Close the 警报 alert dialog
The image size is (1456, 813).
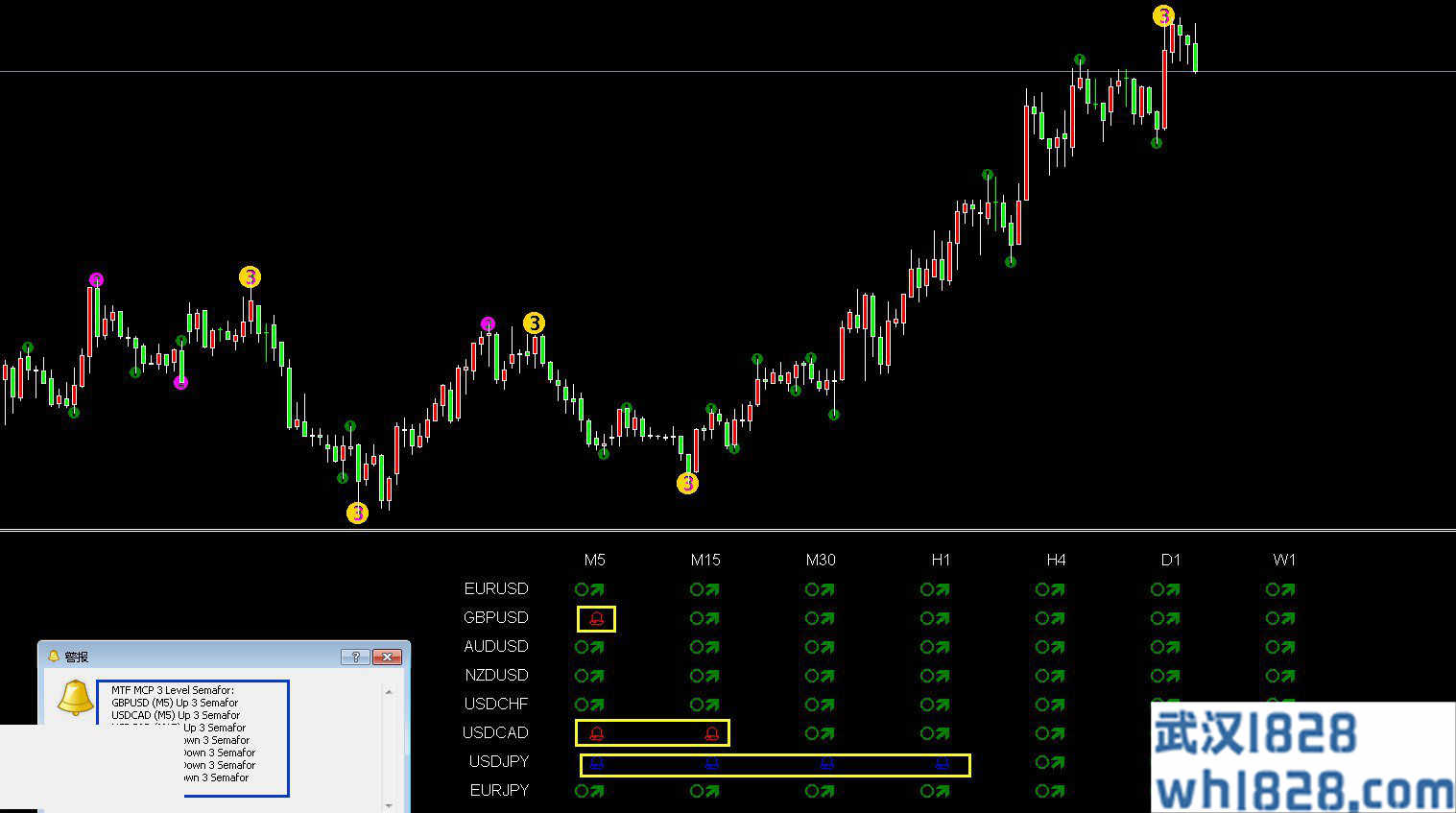click(387, 657)
